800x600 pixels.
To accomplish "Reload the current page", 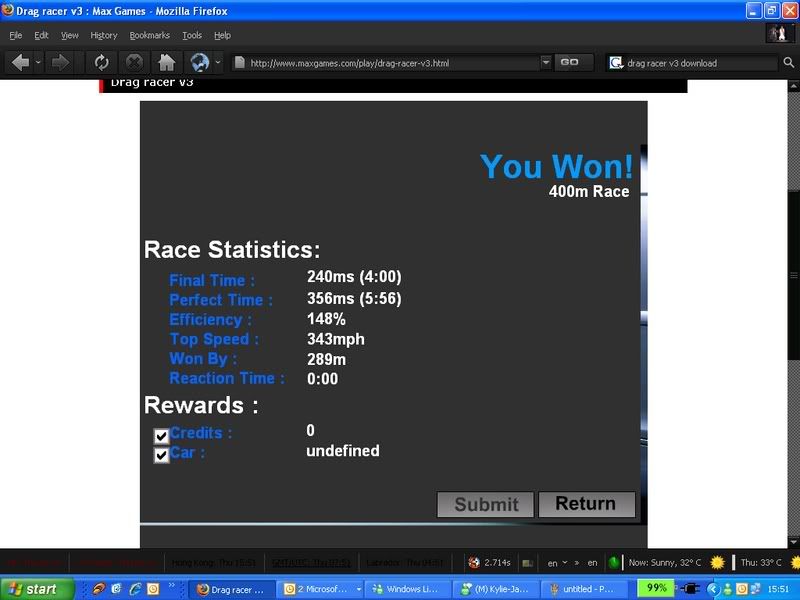I will [102, 63].
